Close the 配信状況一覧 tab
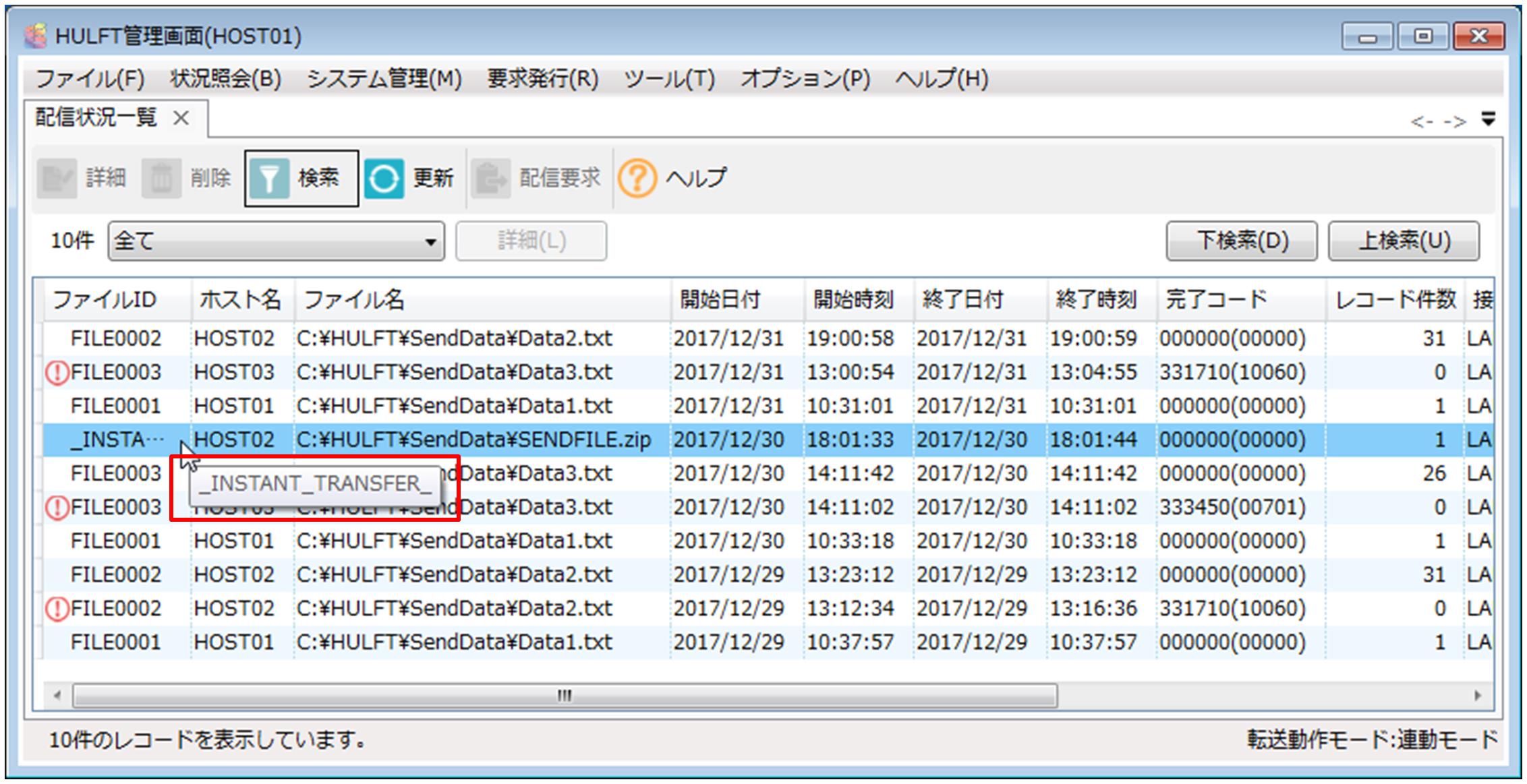1527x784 pixels. click(x=181, y=118)
